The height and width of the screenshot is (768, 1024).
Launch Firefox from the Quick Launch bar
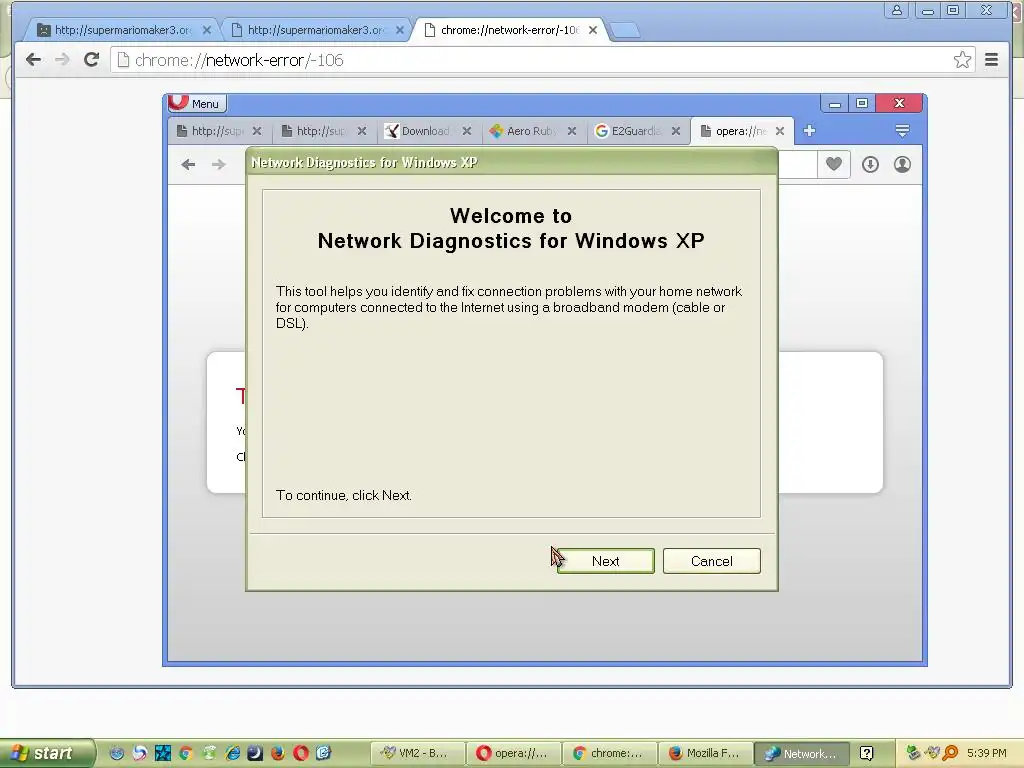pos(278,753)
